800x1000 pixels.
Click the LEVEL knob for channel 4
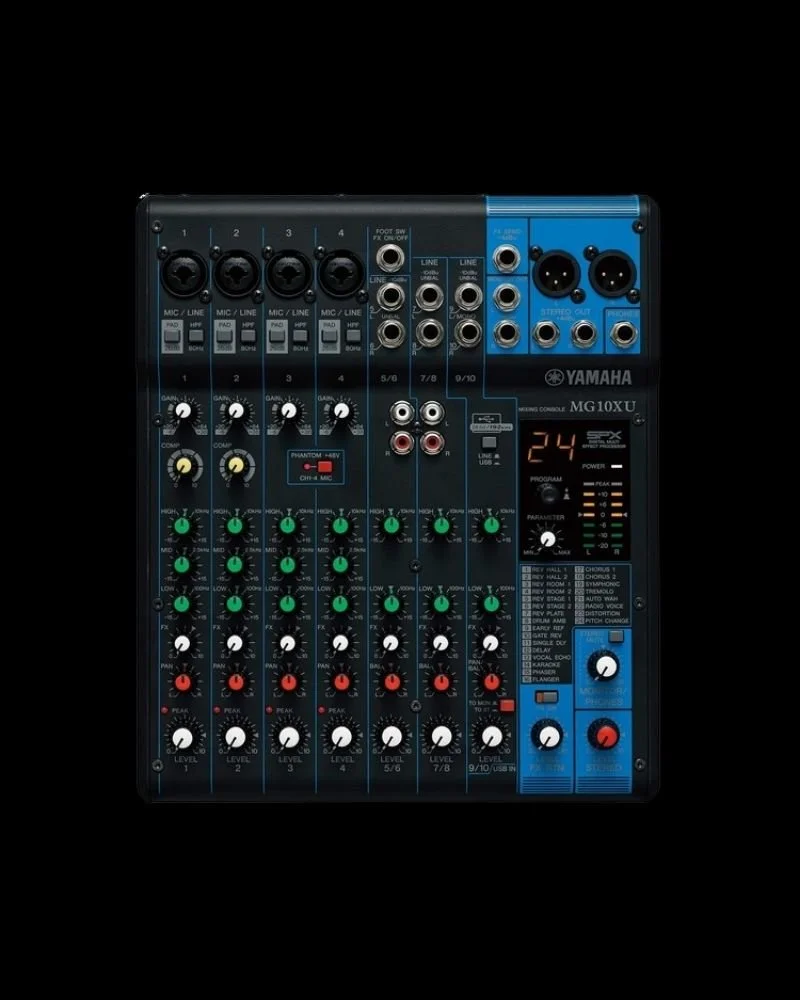pyautogui.click(x=341, y=737)
